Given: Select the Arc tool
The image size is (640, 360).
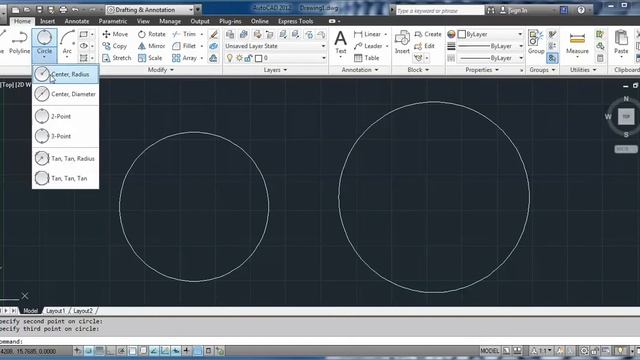Looking at the screenshot, I should pos(67,42).
